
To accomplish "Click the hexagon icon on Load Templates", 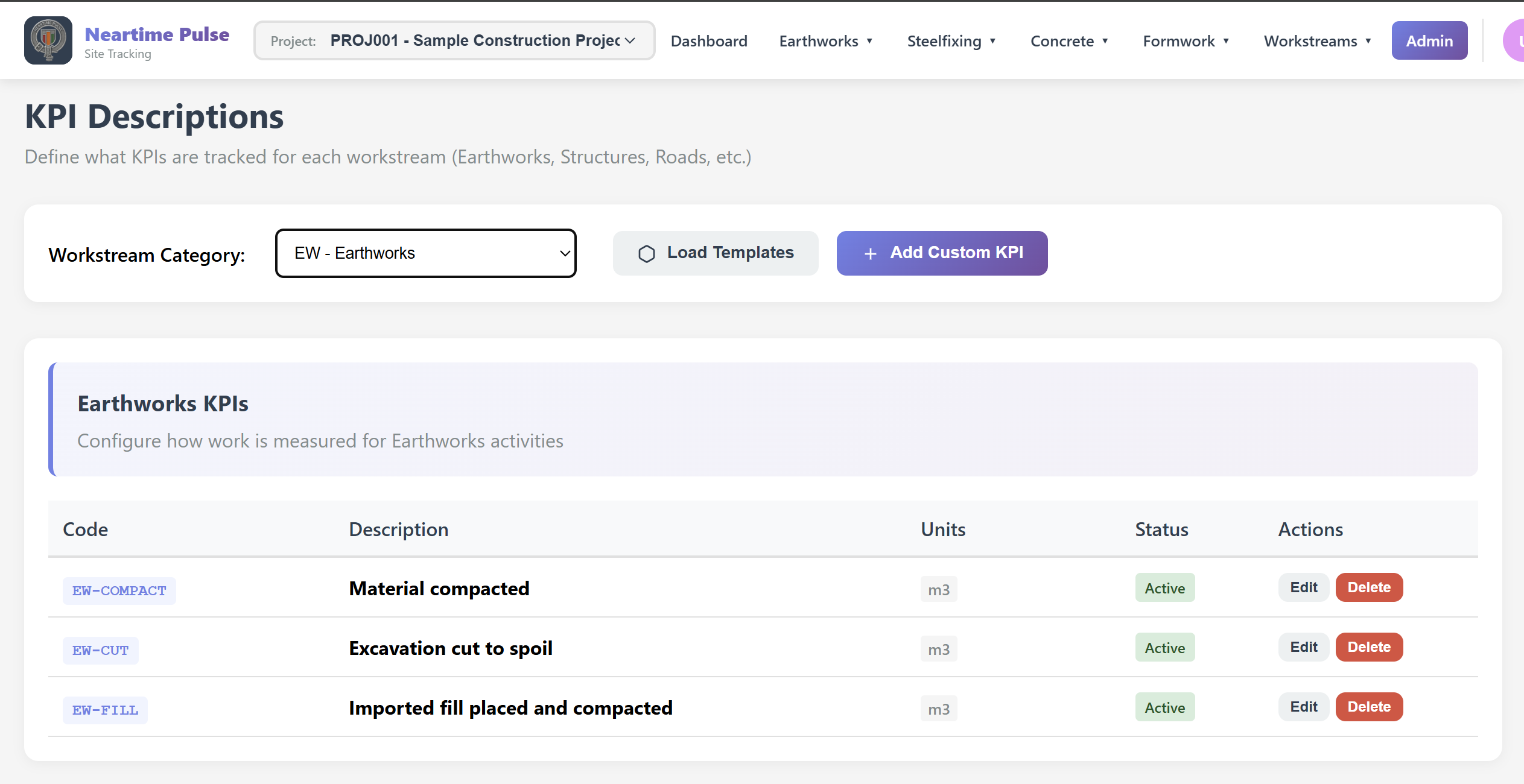I will click(647, 253).
